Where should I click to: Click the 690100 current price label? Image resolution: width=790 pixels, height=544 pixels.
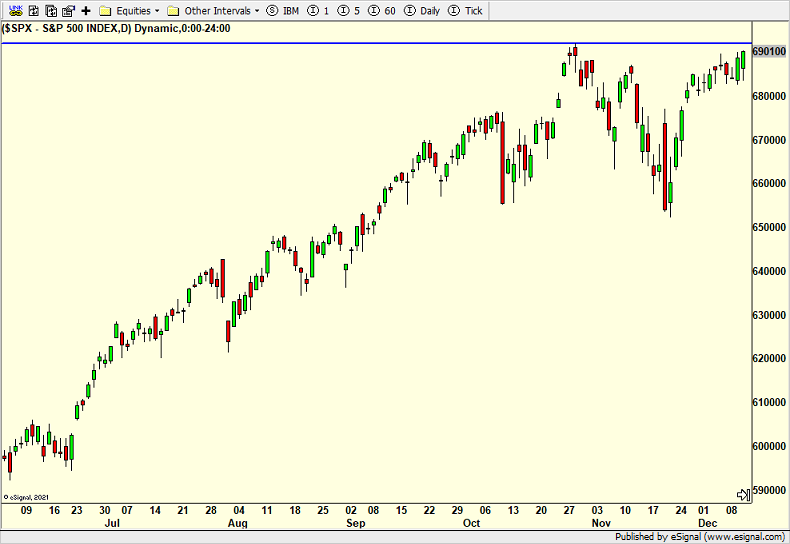pos(768,51)
